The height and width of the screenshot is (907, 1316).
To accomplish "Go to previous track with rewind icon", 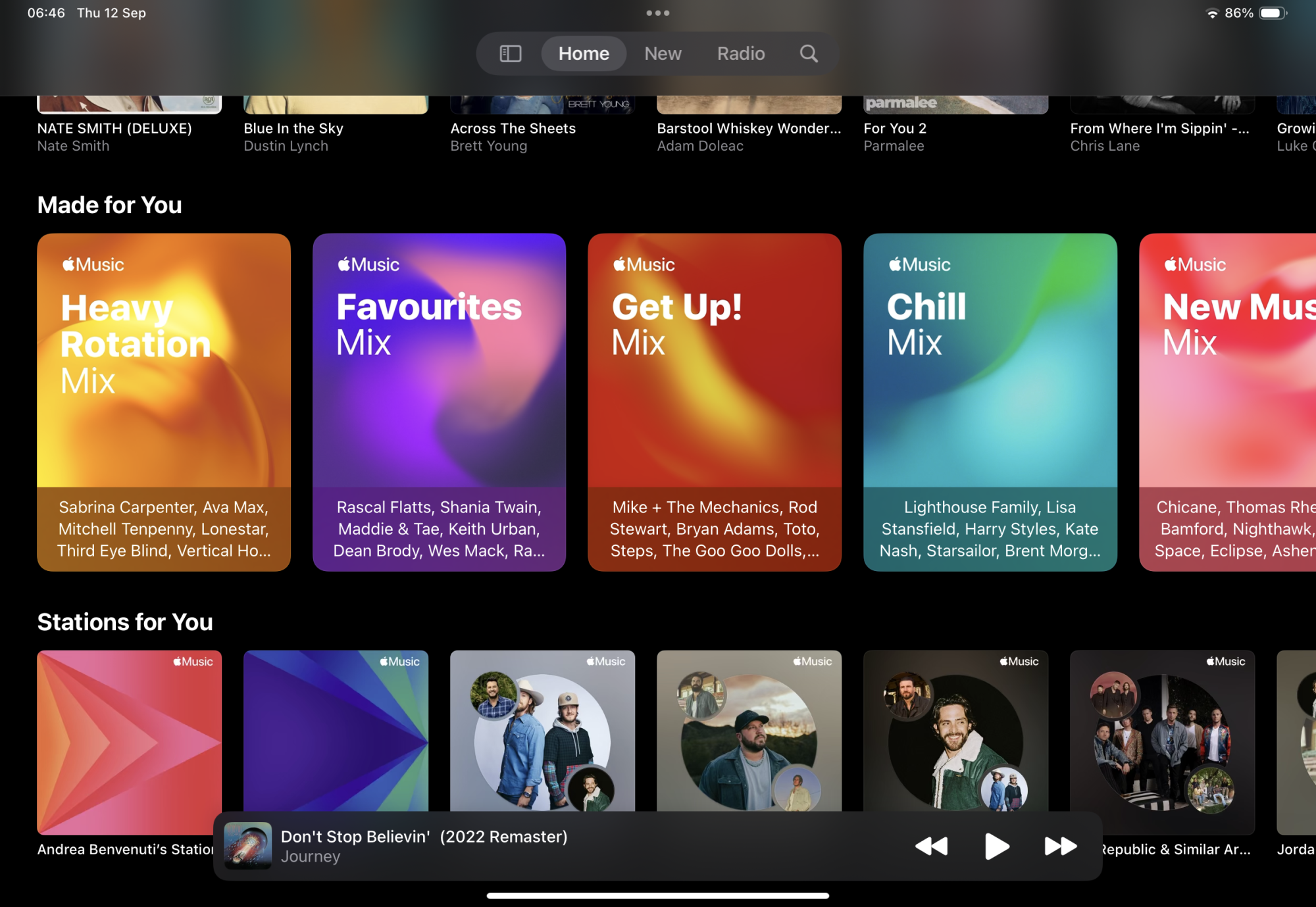I will coord(931,846).
